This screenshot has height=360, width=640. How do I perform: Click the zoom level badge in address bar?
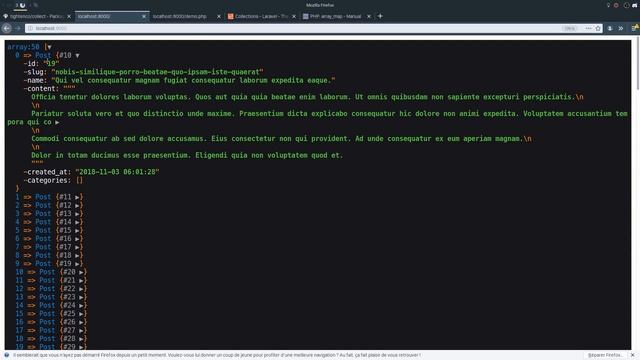(x=569, y=28)
